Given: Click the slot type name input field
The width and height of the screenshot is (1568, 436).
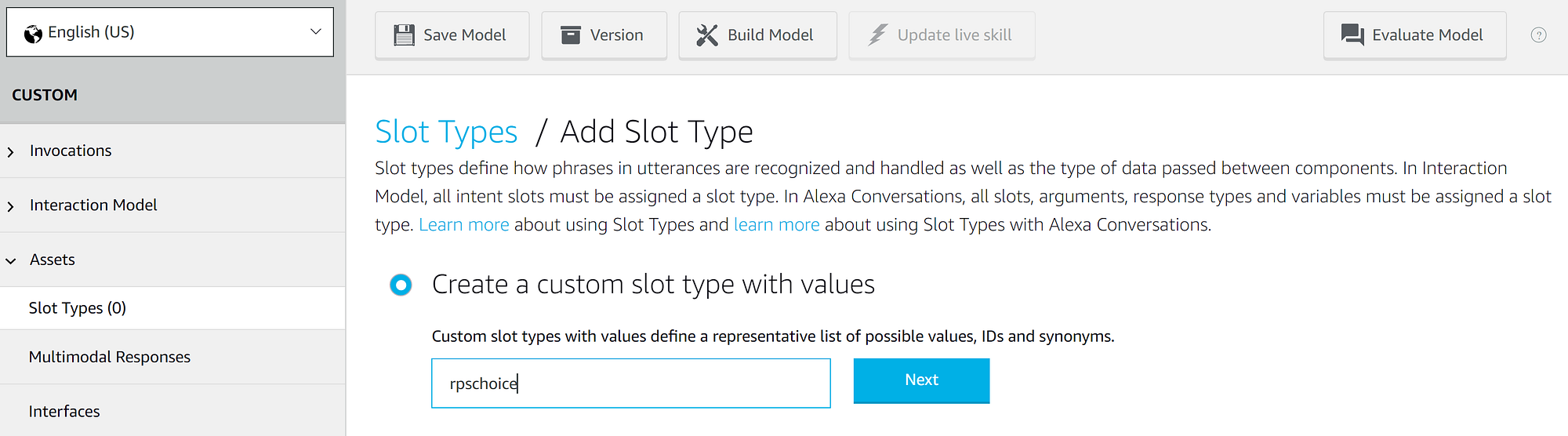Looking at the screenshot, I should click(x=631, y=383).
